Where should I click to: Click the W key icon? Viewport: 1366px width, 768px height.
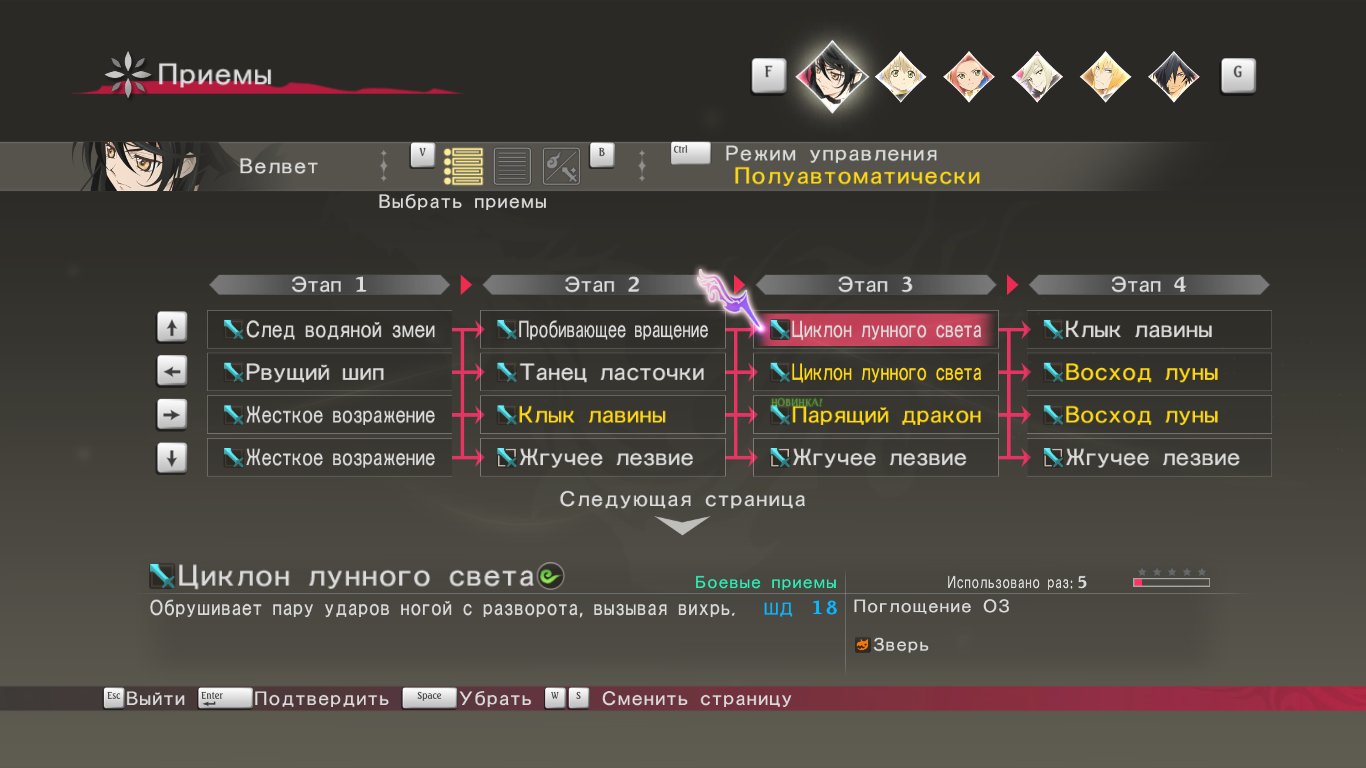coord(555,698)
